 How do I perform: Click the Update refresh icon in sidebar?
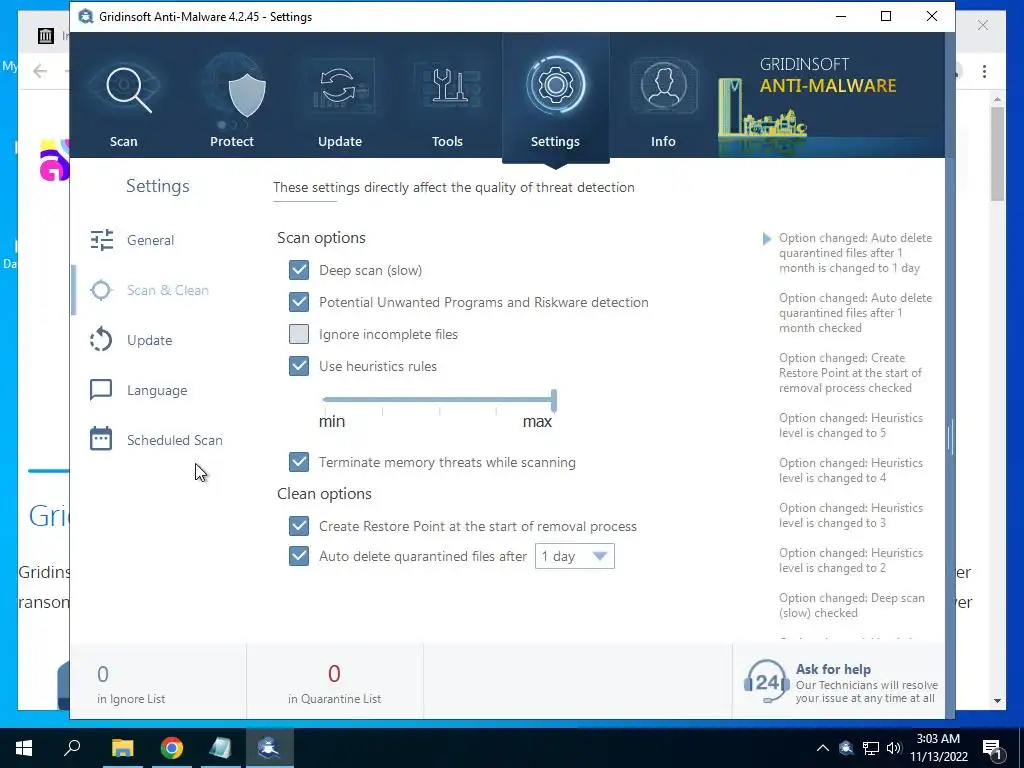(x=101, y=340)
